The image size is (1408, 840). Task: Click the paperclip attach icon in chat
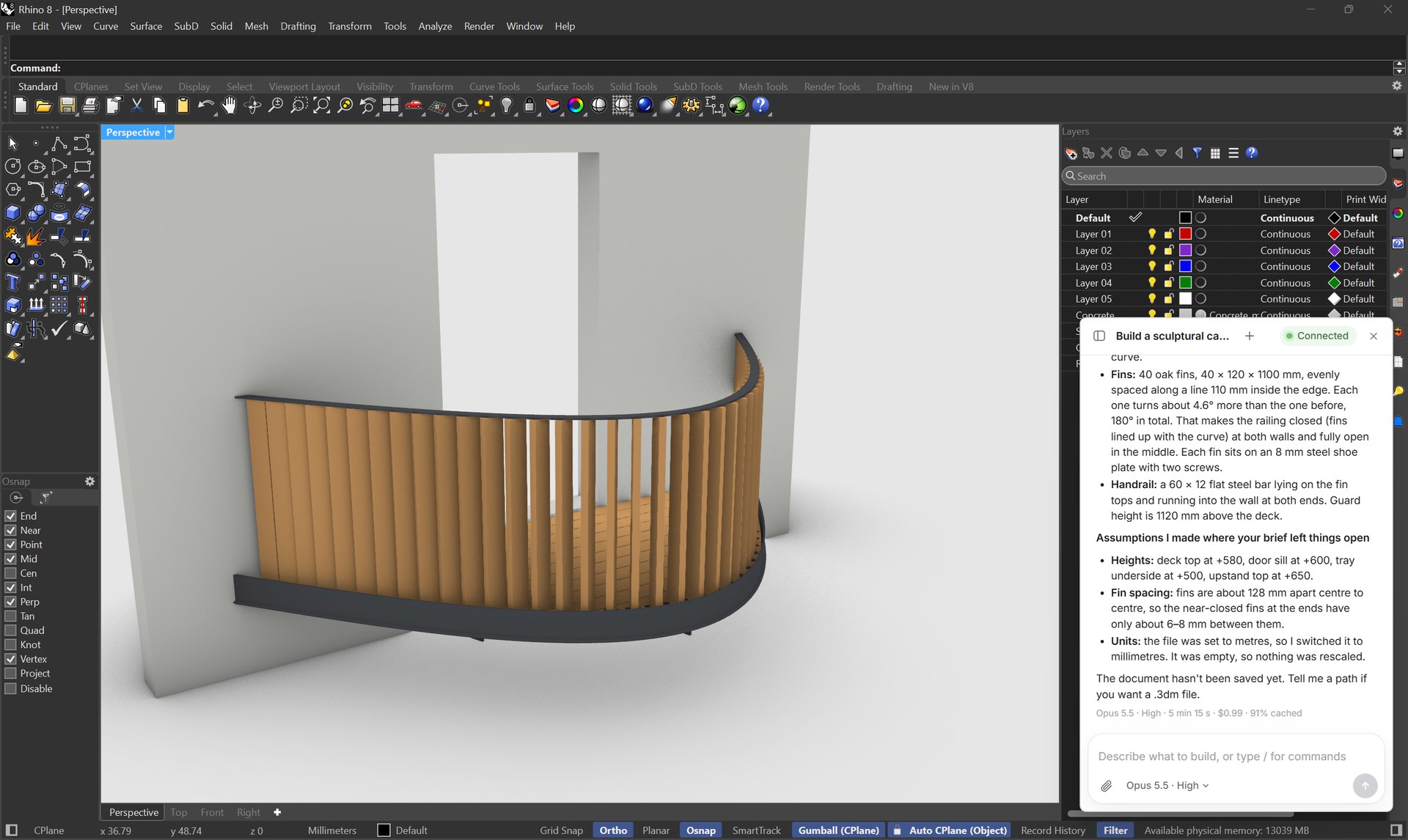pos(1107,786)
